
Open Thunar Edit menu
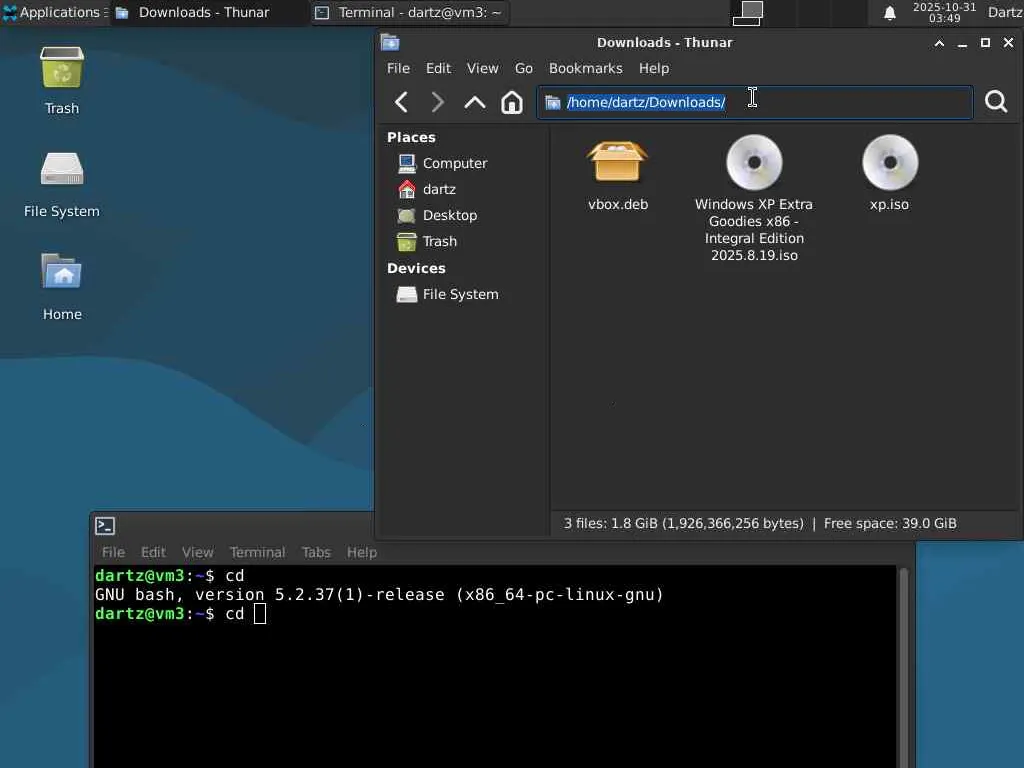438,69
